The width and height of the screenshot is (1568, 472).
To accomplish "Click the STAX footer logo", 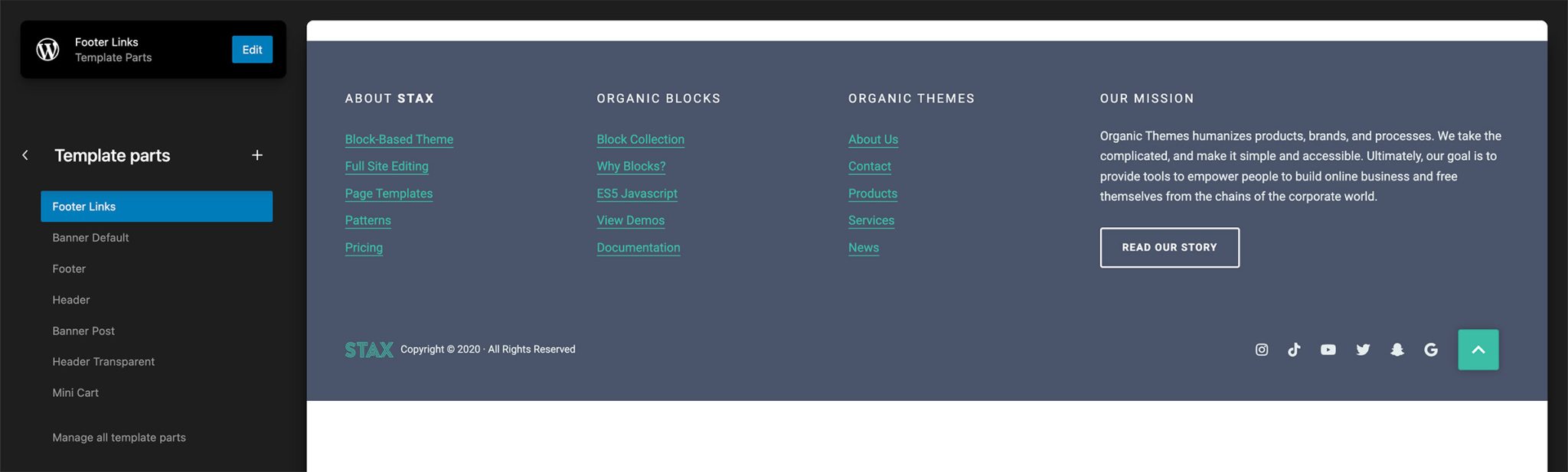I will coord(369,350).
